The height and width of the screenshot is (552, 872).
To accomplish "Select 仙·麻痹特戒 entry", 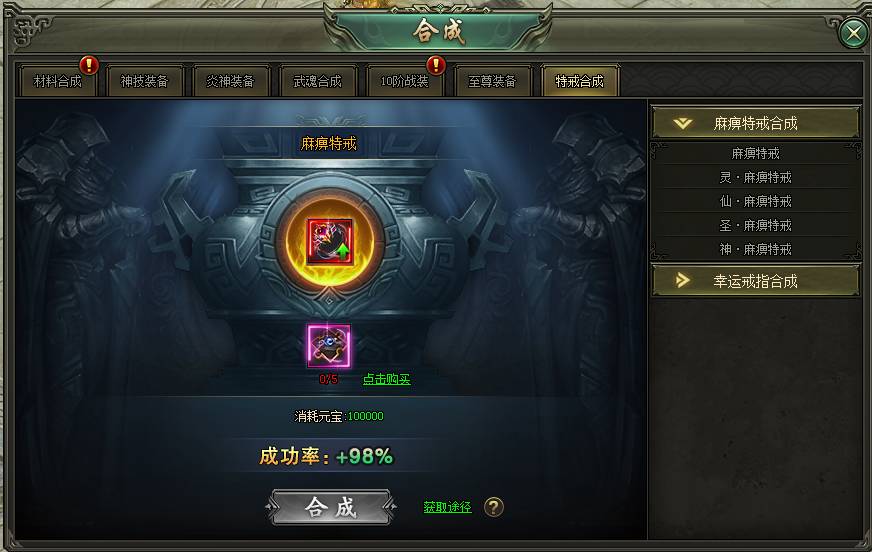I will [755, 201].
